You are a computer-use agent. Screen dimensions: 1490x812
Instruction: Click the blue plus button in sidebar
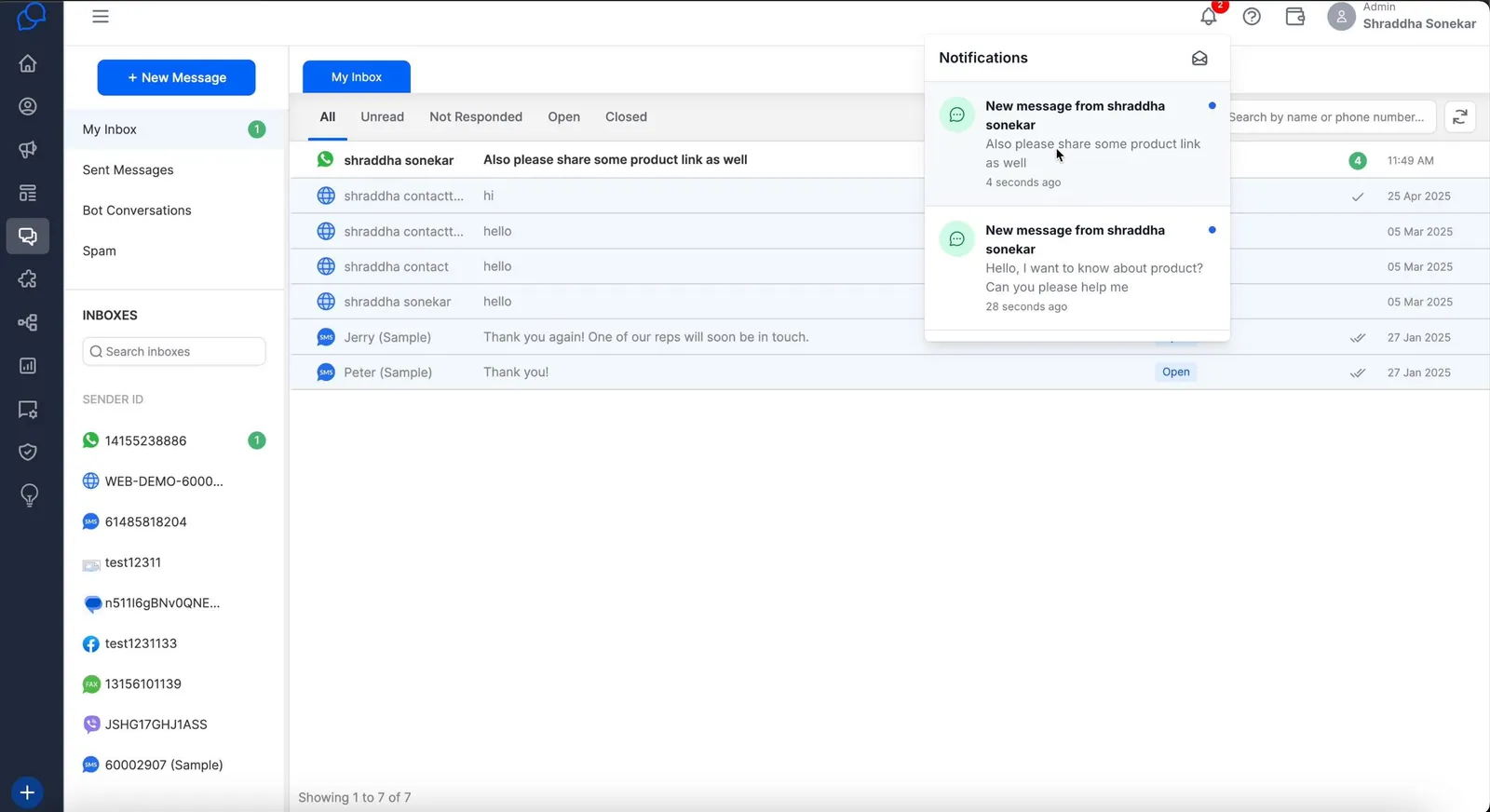(27, 792)
